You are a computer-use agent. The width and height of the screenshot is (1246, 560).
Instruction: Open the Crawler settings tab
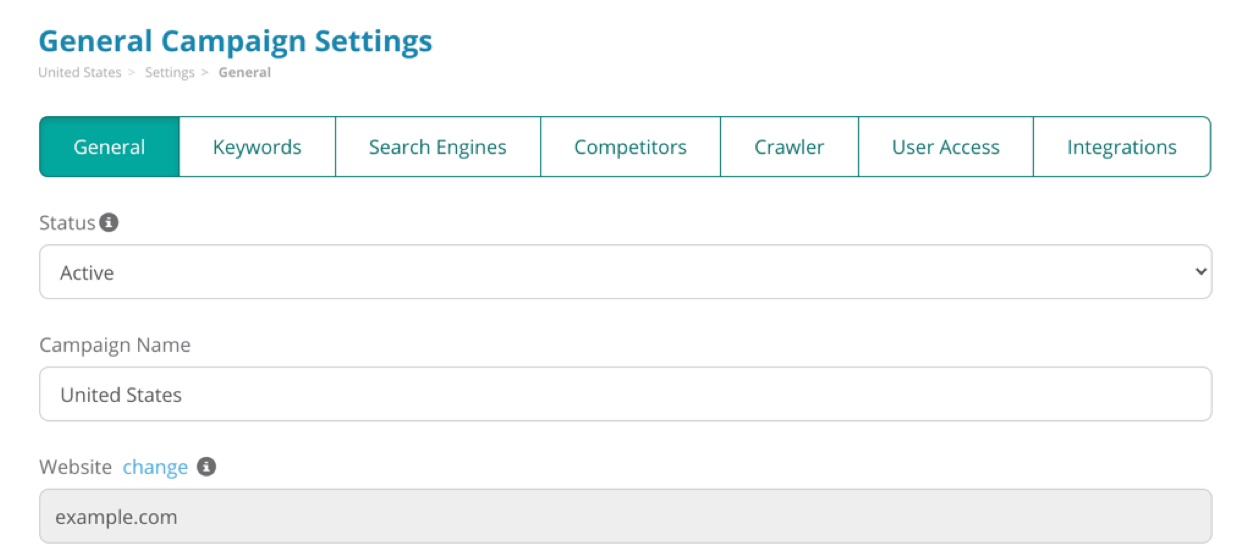pos(789,147)
